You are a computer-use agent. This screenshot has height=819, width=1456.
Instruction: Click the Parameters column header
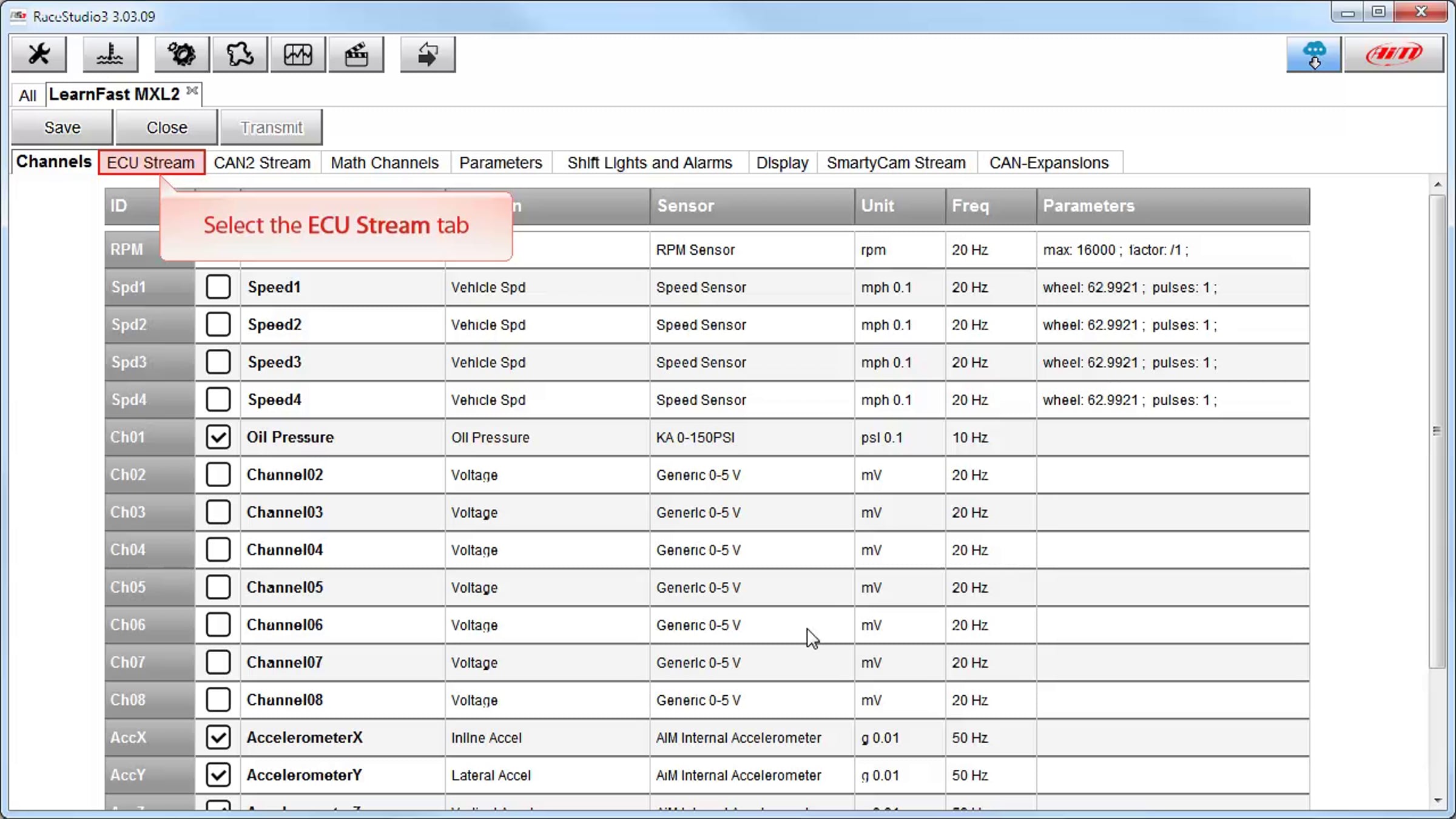pos(1173,206)
